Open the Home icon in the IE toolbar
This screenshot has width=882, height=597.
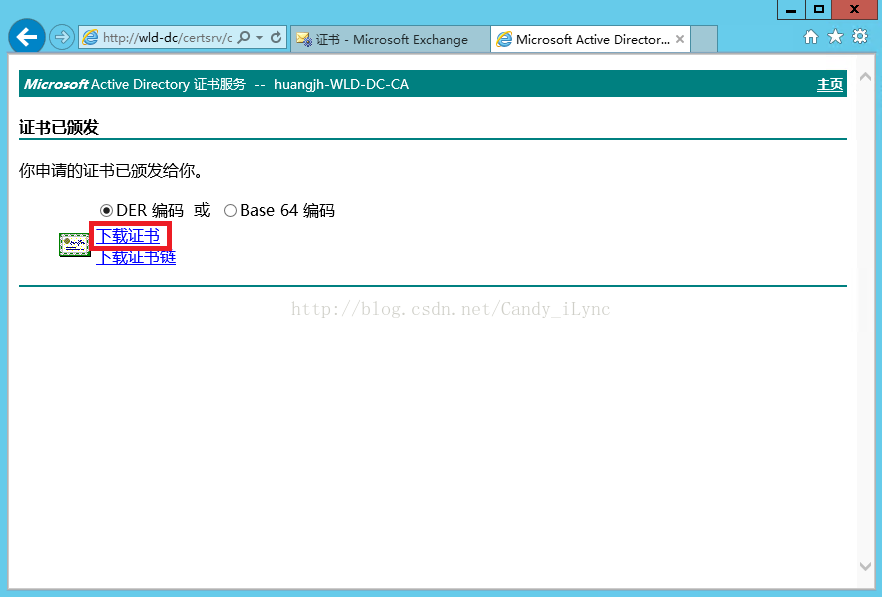tap(812, 37)
